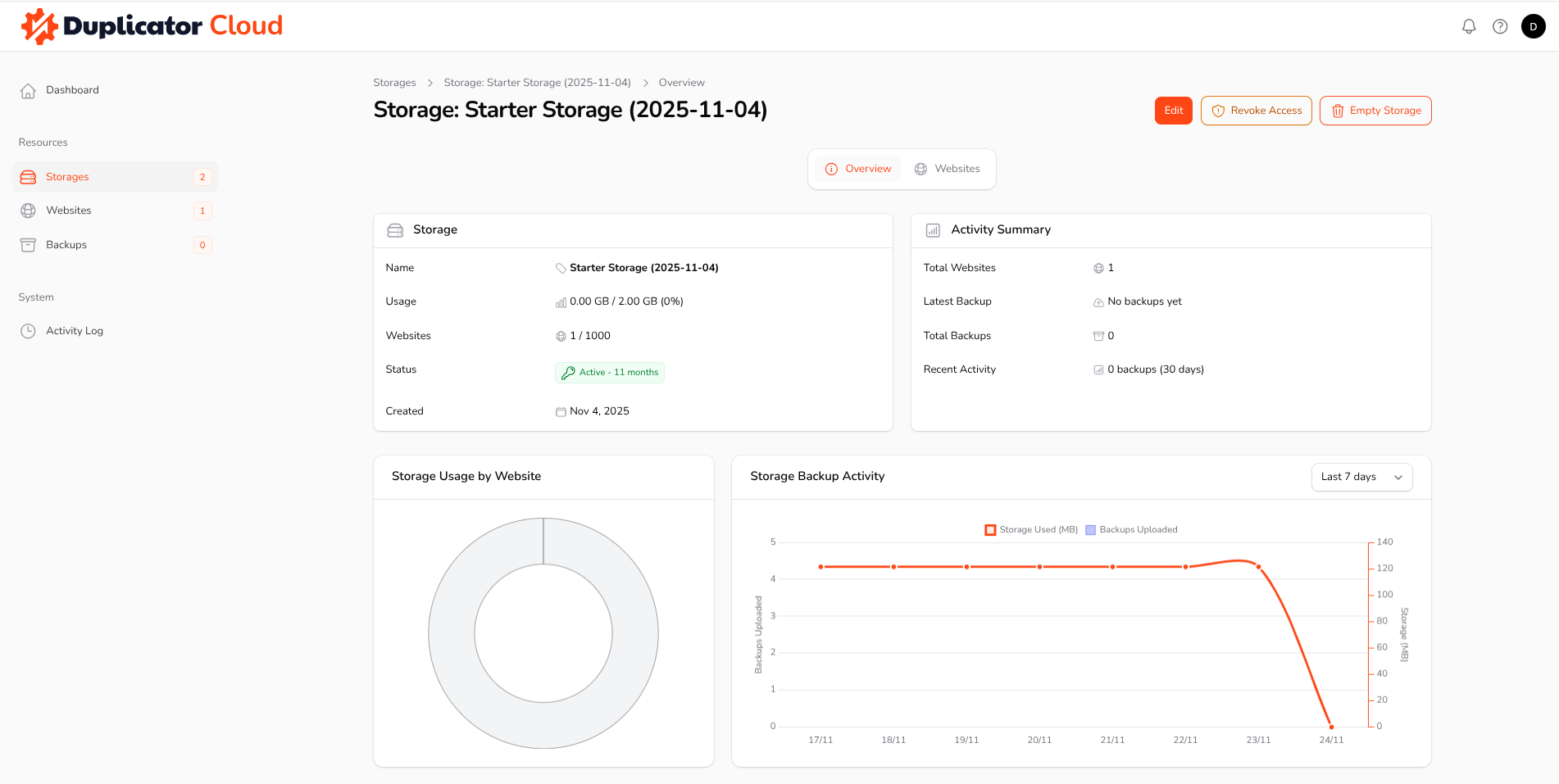1559x784 pixels.
Task: Click the Duplicator Cloud logo
Action: pos(152,26)
